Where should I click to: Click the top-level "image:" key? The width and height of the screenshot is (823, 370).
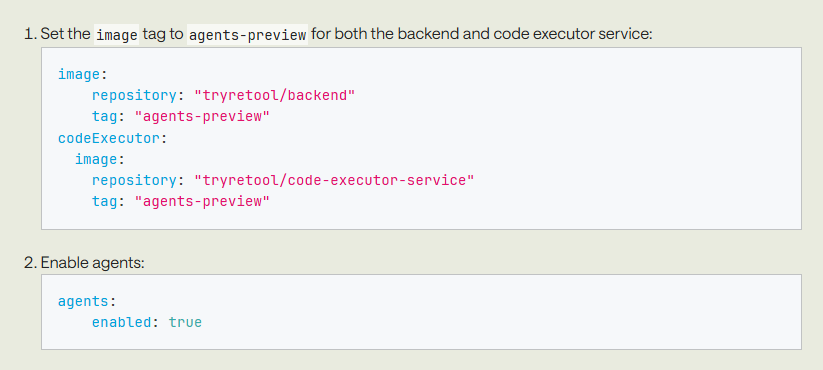coord(82,75)
